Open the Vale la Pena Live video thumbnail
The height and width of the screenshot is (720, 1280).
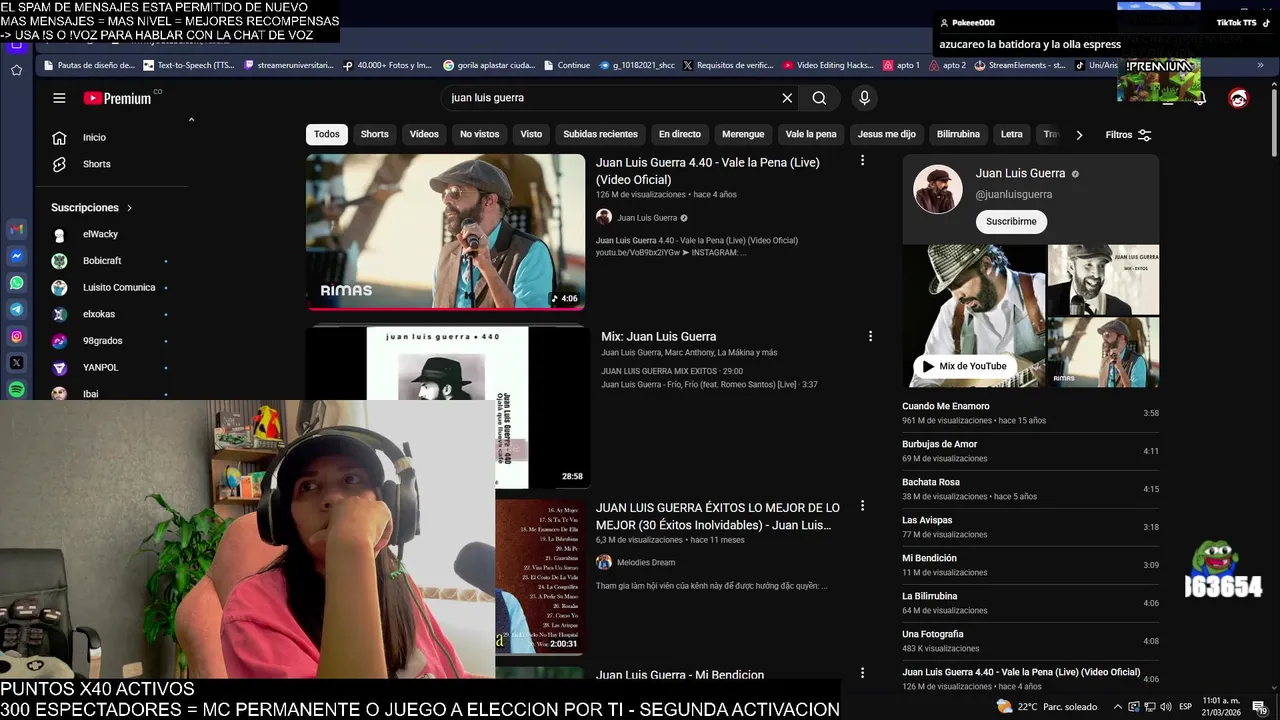[x=445, y=231]
